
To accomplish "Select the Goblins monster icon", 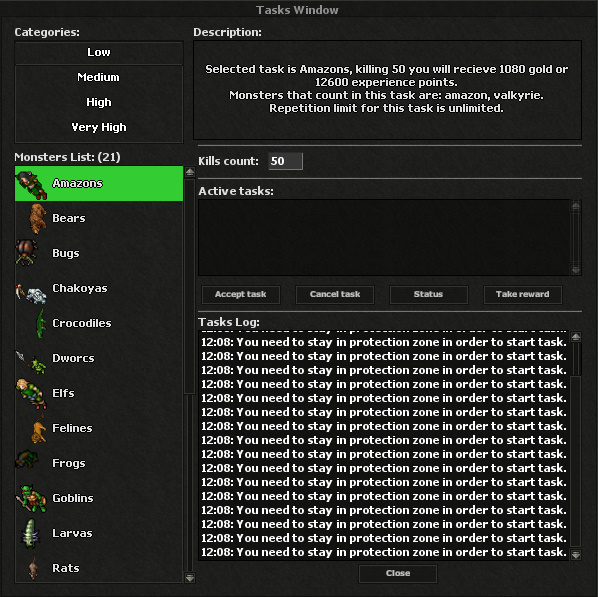I will click(x=31, y=499).
